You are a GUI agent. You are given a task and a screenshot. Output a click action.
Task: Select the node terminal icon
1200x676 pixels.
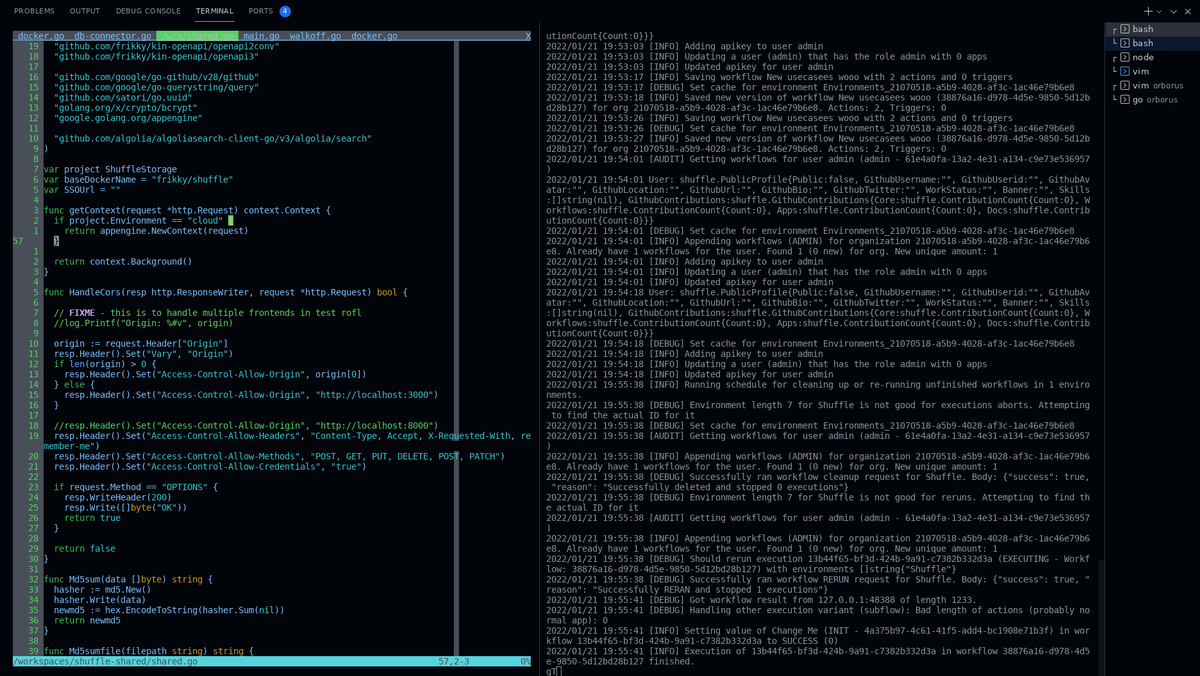(x=1124, y=57)
